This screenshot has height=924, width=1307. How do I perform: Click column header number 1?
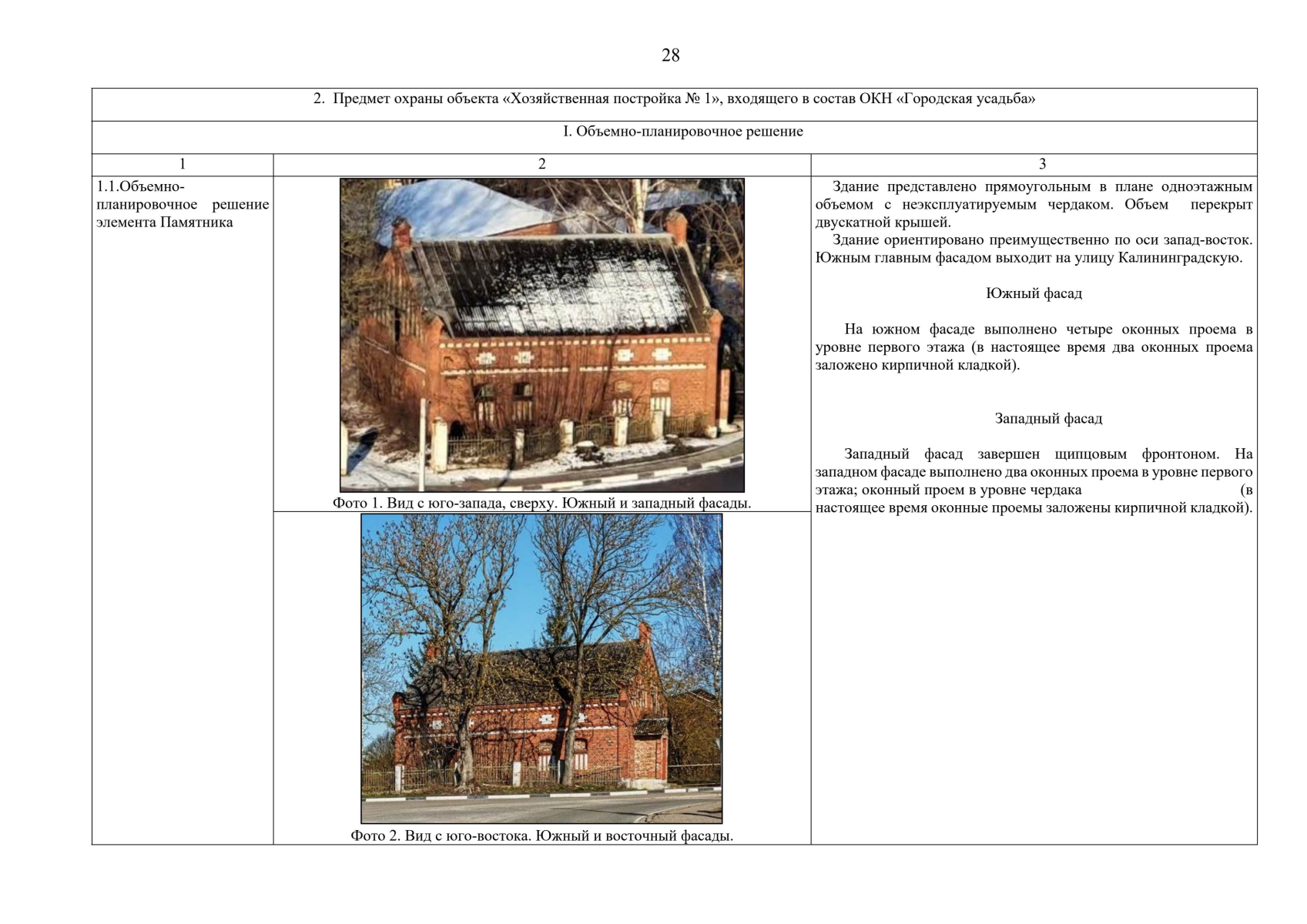183,164
